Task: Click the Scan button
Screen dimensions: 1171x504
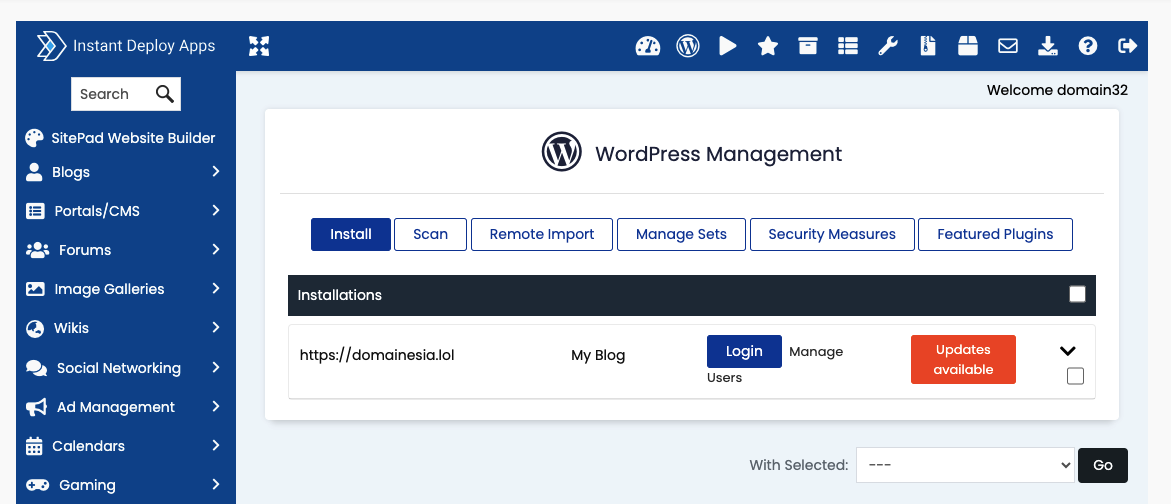Action: (431, 234)
